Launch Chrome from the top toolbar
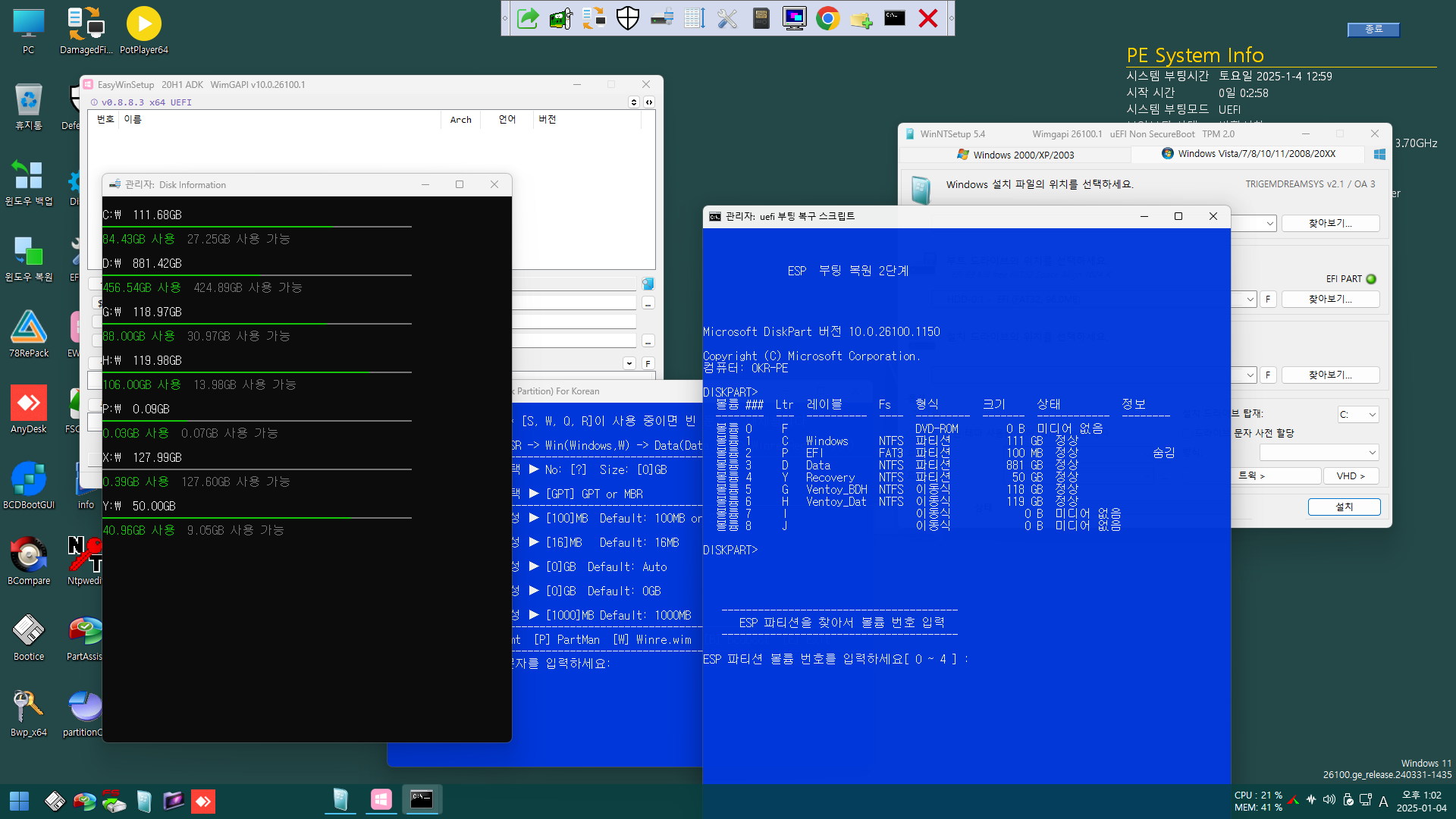 coord(828,18)
